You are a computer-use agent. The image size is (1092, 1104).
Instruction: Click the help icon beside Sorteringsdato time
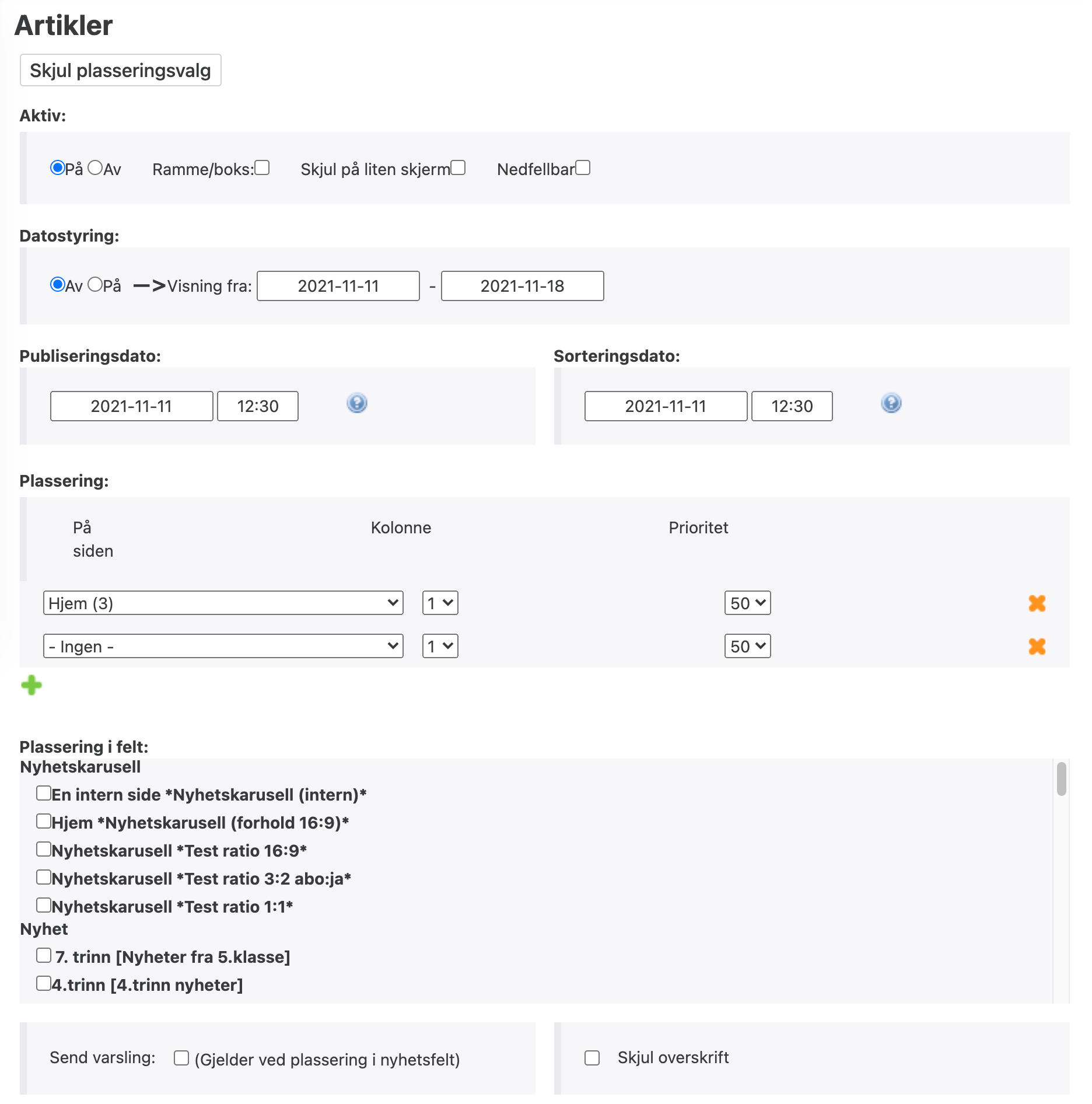click(x=891, y=403)
